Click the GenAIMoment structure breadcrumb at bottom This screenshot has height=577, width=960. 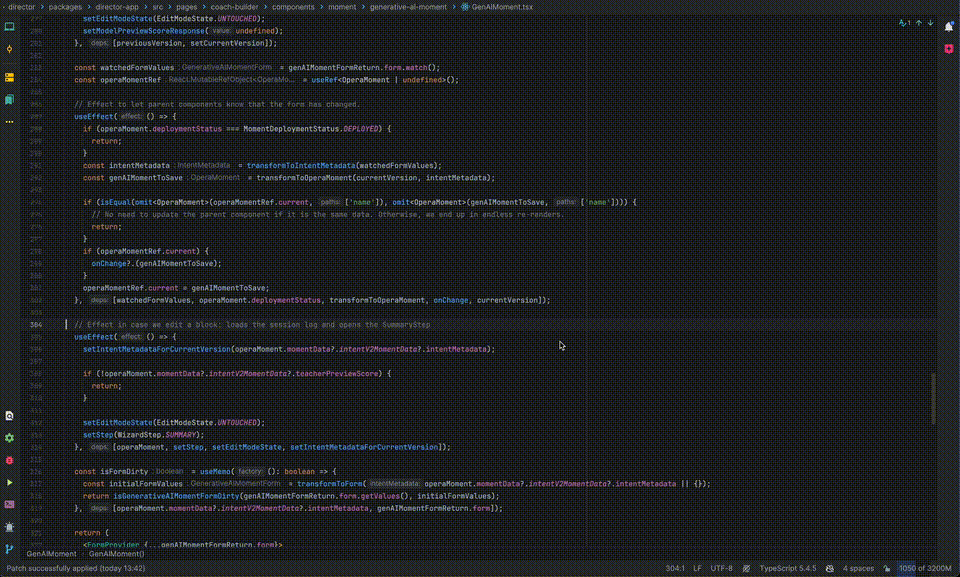(x=51, y=554)
